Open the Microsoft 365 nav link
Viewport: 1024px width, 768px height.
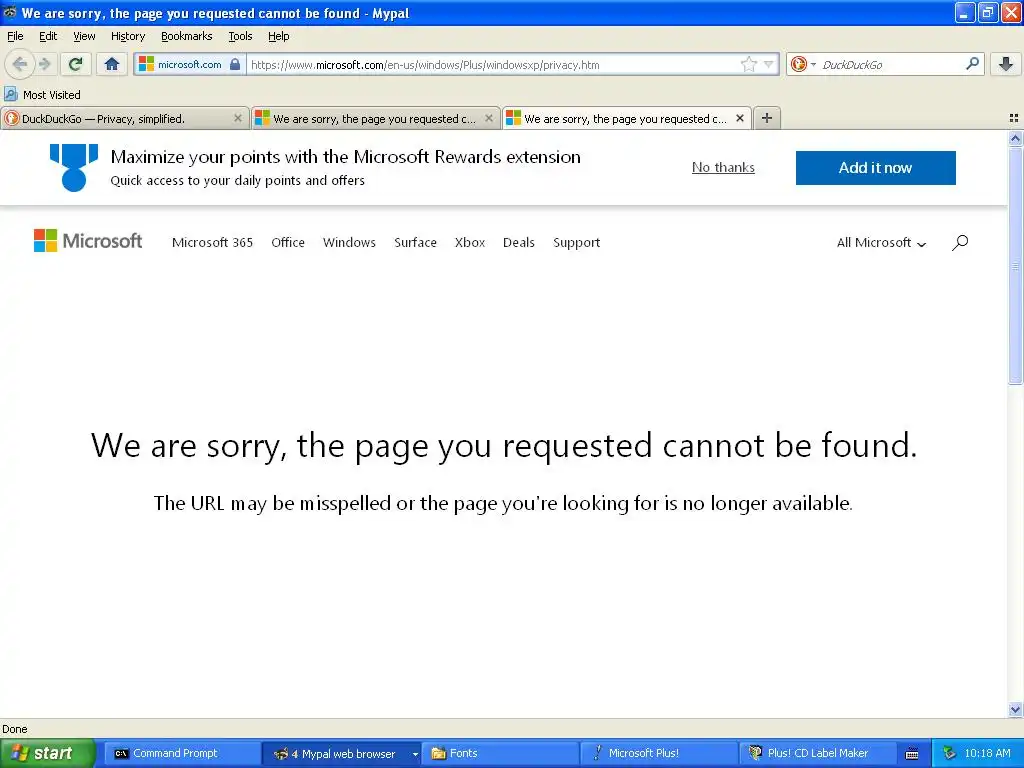coord(212,242)
